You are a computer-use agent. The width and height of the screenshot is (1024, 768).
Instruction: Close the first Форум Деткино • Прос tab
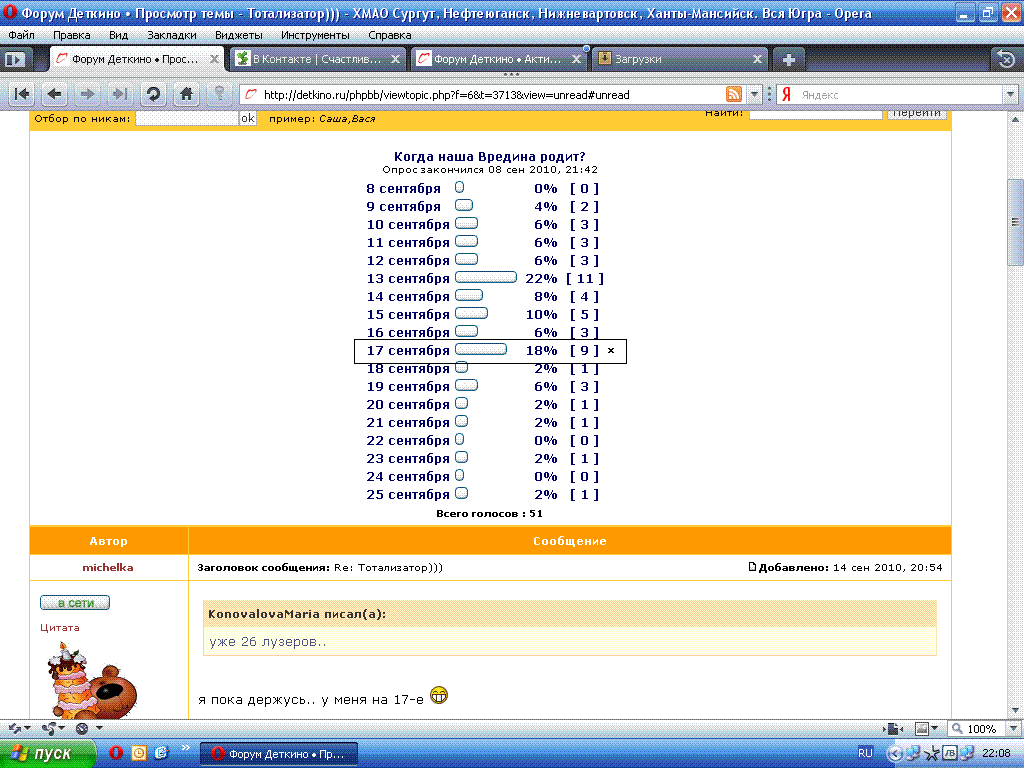tap(214, 59)
